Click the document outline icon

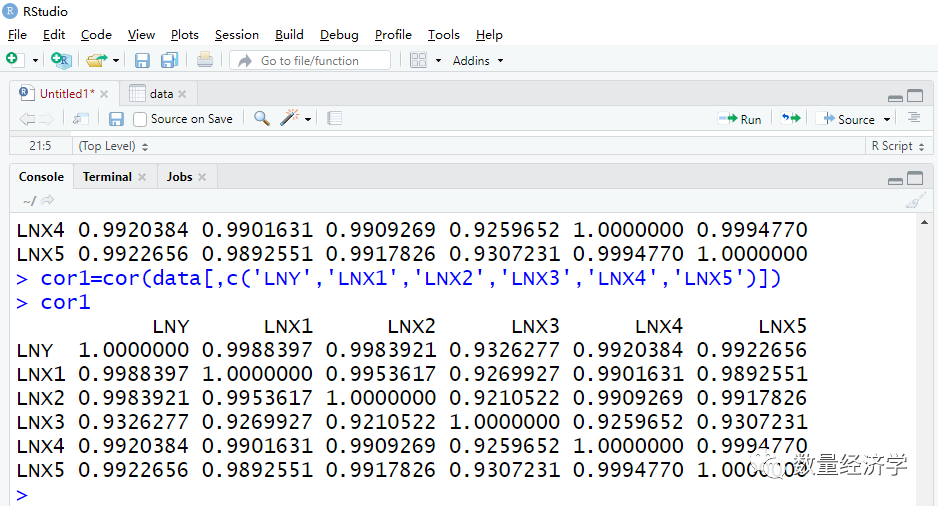tap(913, 118)
